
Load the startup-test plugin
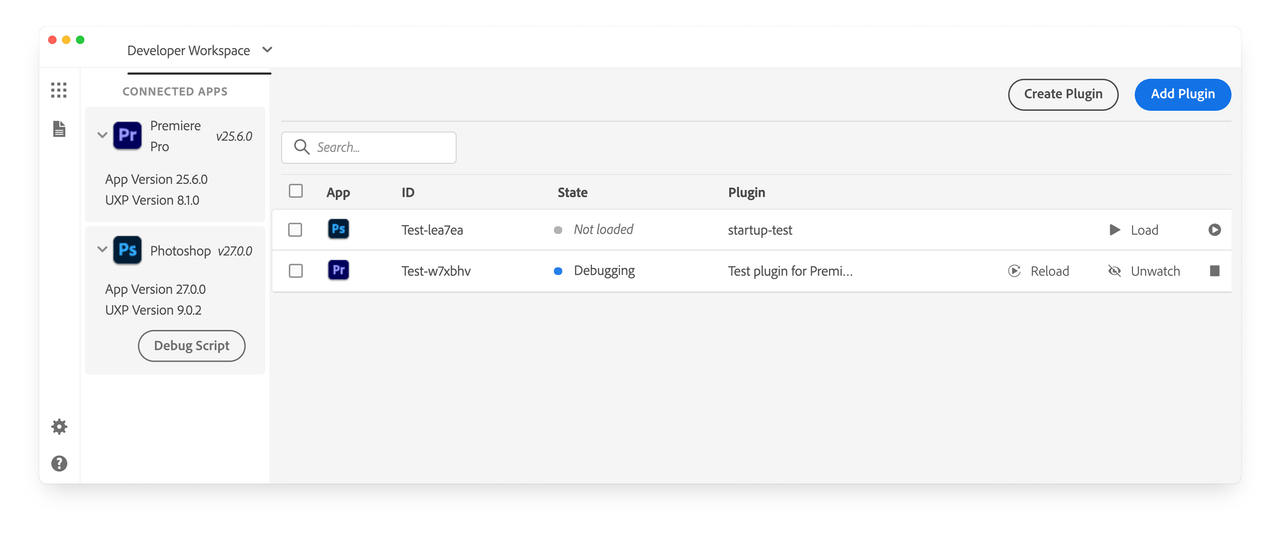pos(1133,230)
